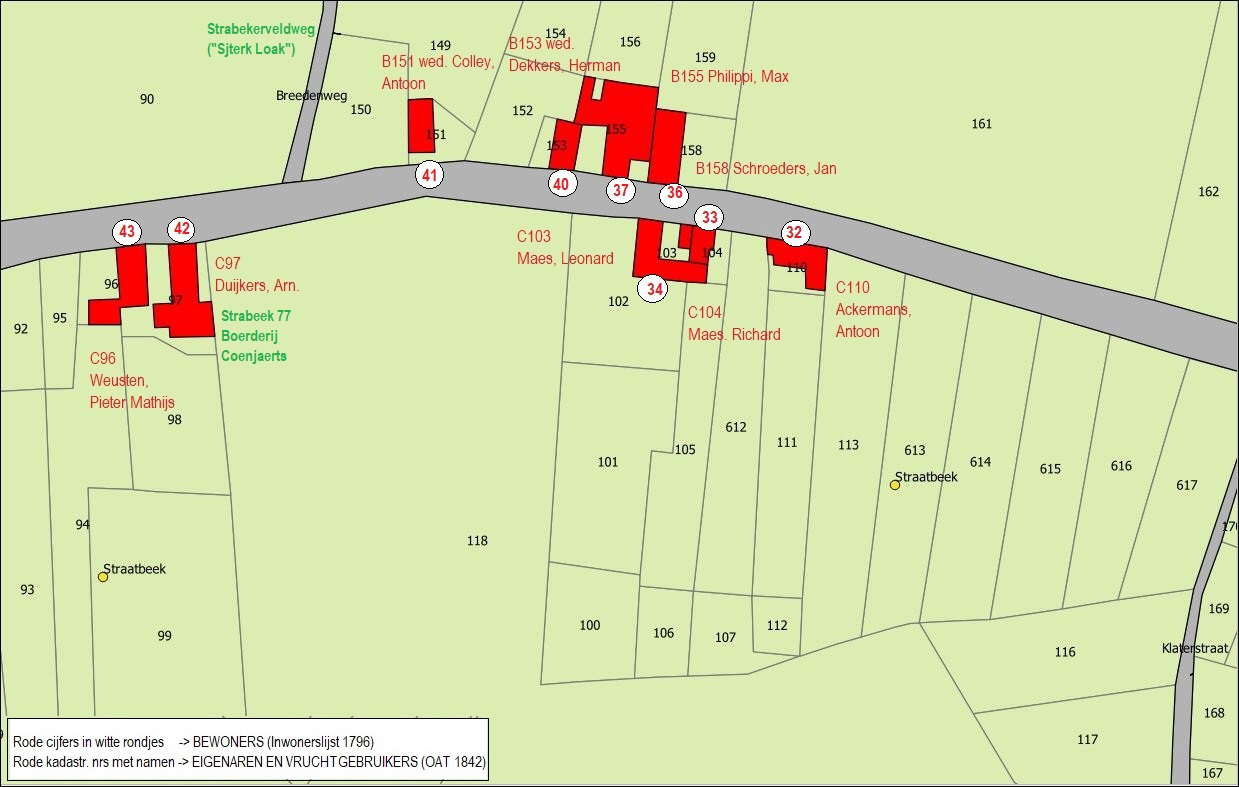This screenshot has height=787, width=1239.
Task: Click the yellow Straatbeek dot near parcel 613
Action: coord(895,485)
